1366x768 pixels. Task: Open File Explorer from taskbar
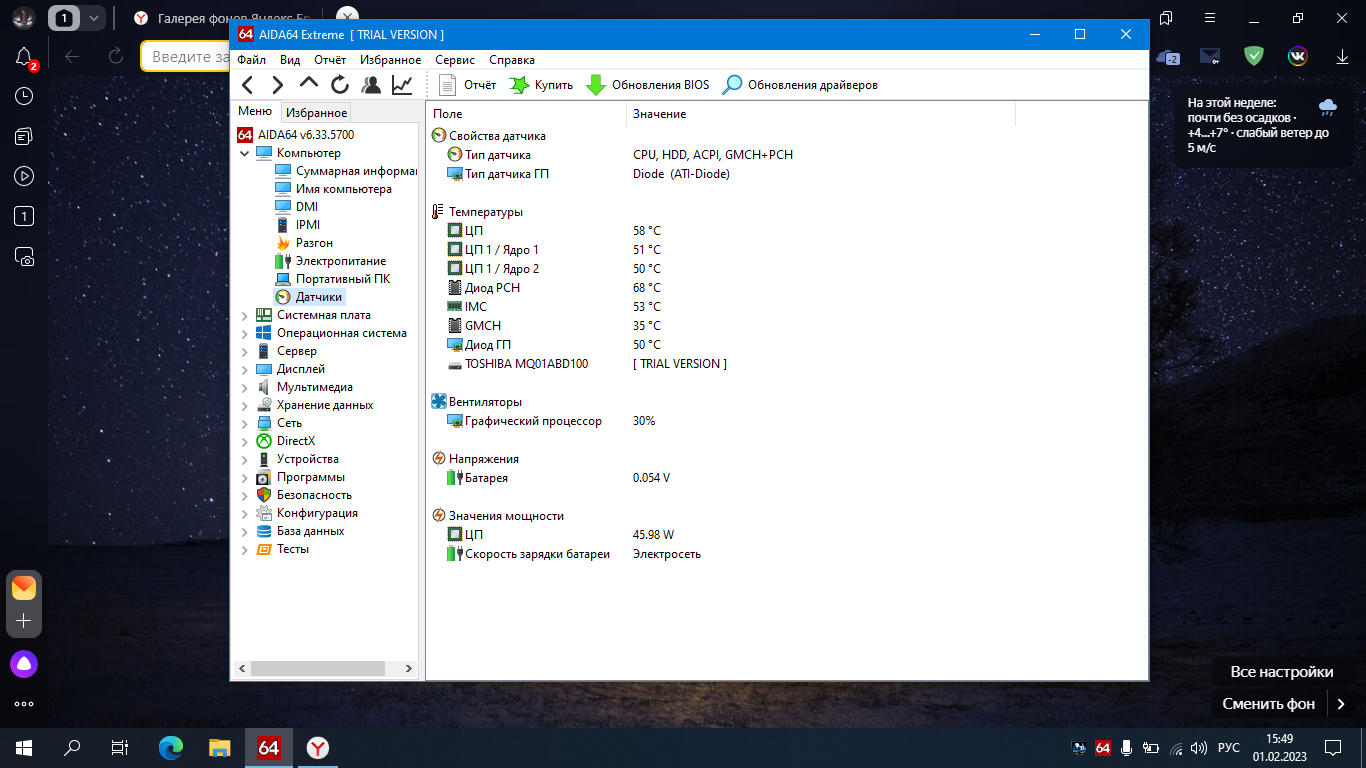click(x=219, y=747)
